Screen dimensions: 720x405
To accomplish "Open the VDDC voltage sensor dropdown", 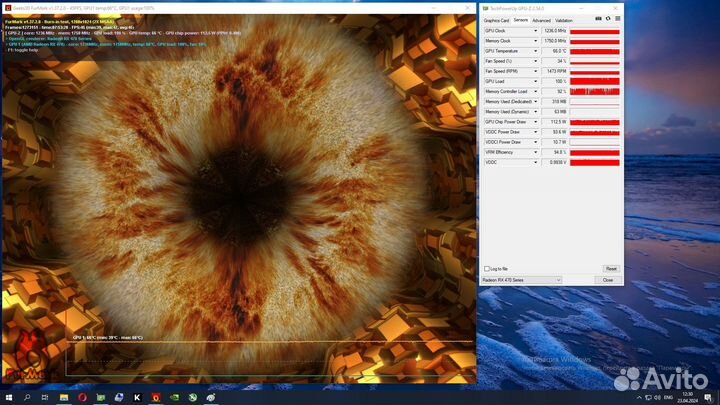I will coord(535,162).
